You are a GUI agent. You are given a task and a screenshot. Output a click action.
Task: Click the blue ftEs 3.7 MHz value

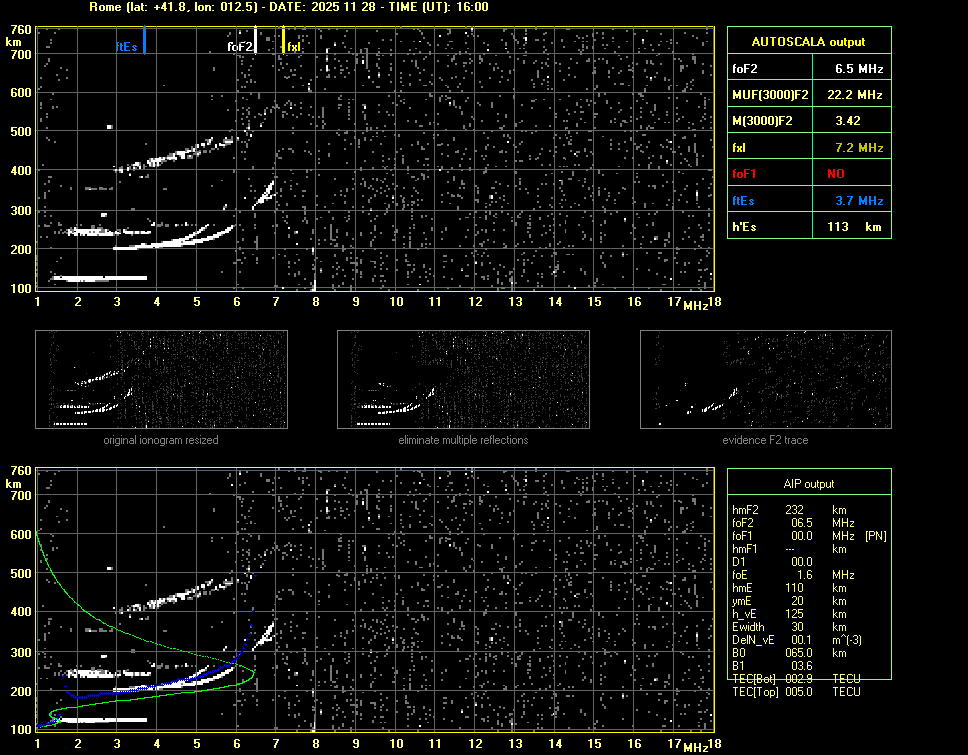point(859,201)
